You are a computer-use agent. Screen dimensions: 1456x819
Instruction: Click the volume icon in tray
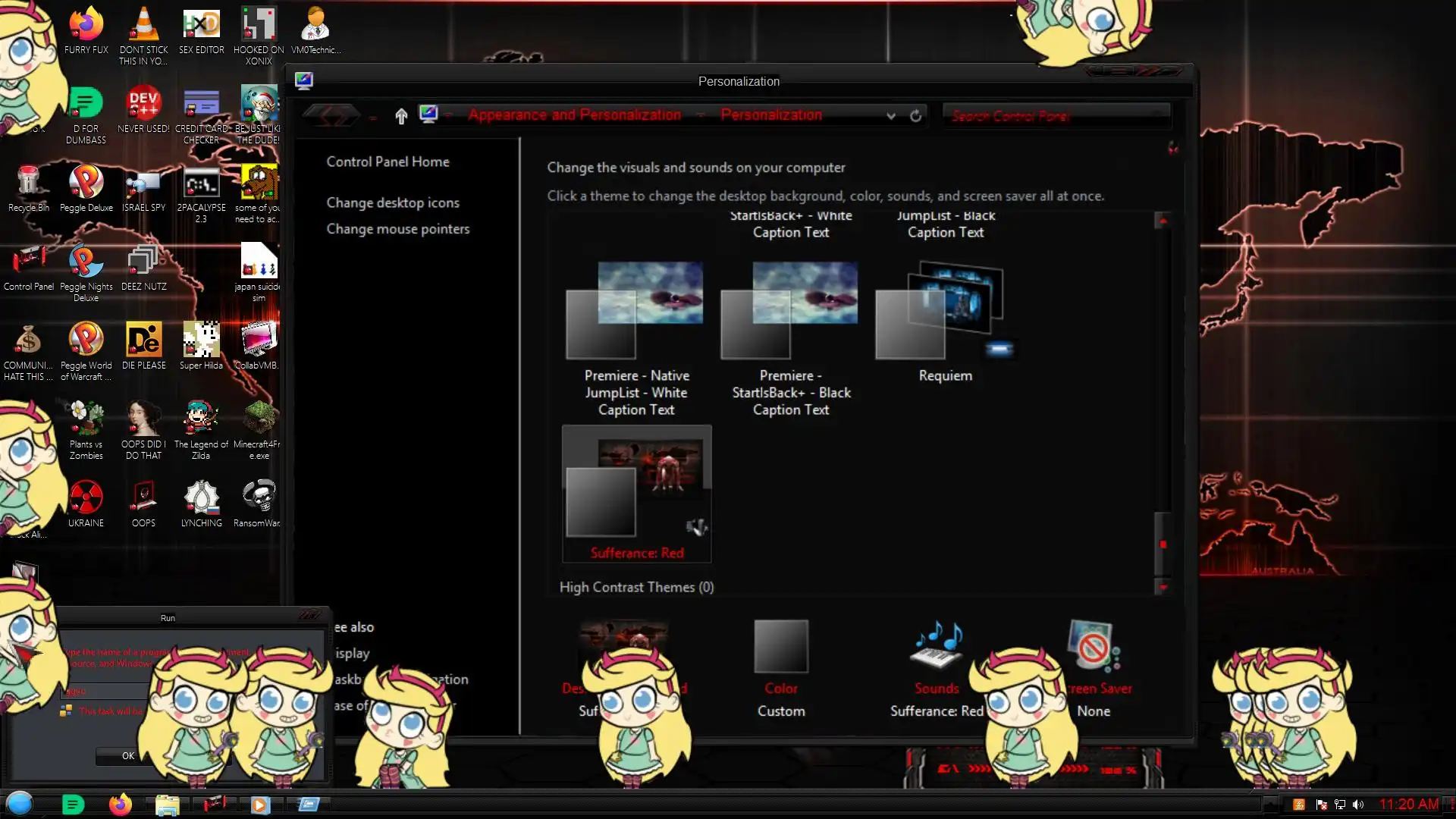click(1357, 805)
